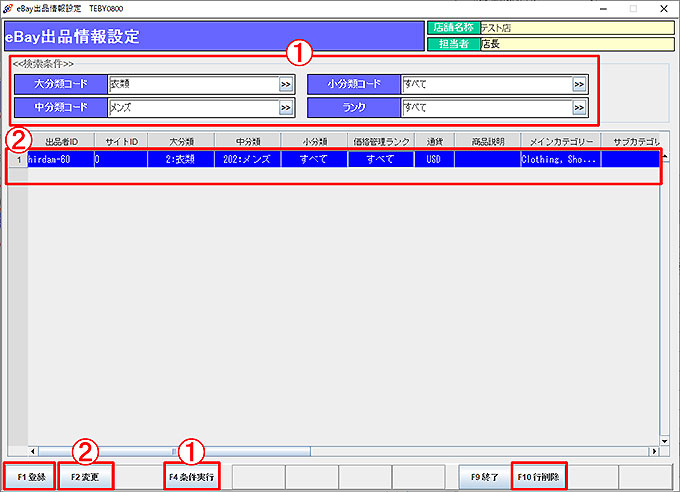Viewport: 680px width, 492px height.
Task: Click the 大分類コード text field
Action: (x=192, y=85)
